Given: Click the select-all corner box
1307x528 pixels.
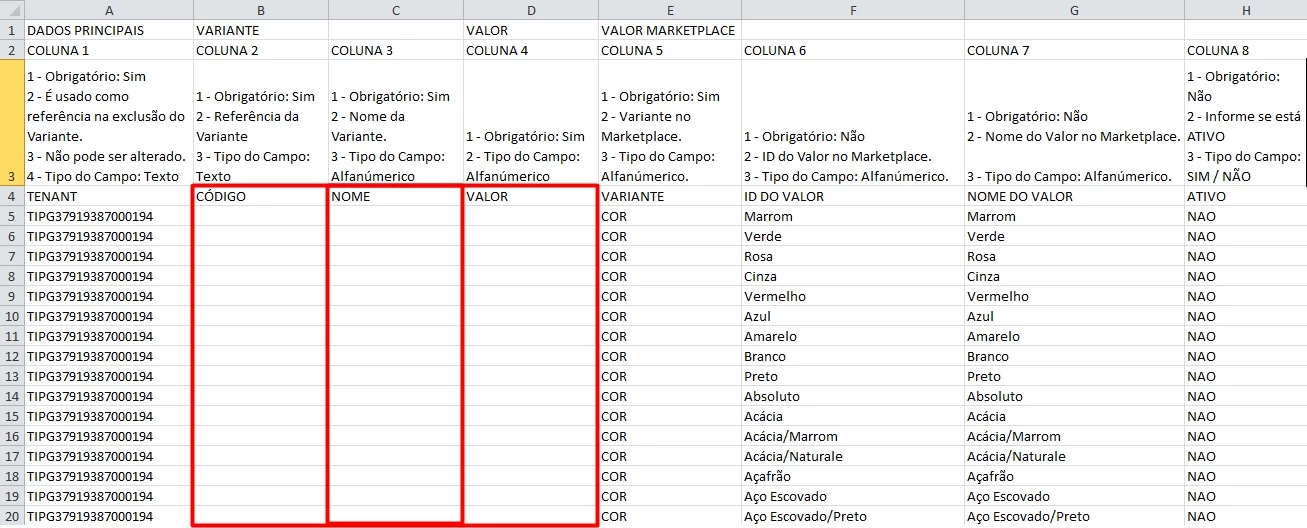Looking at the screenshot, I should tap(11, 9).
